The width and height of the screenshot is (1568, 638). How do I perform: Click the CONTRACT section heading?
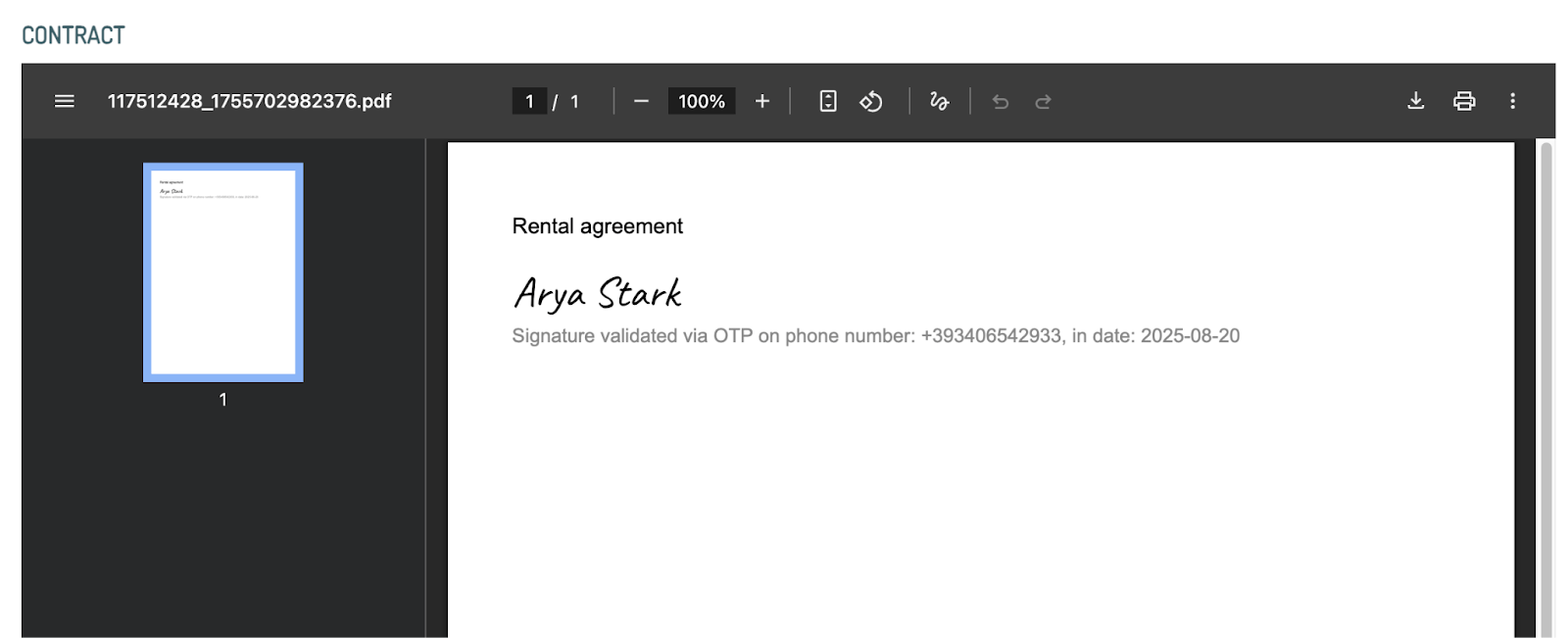pyautogui.click(x=73, y=35)
